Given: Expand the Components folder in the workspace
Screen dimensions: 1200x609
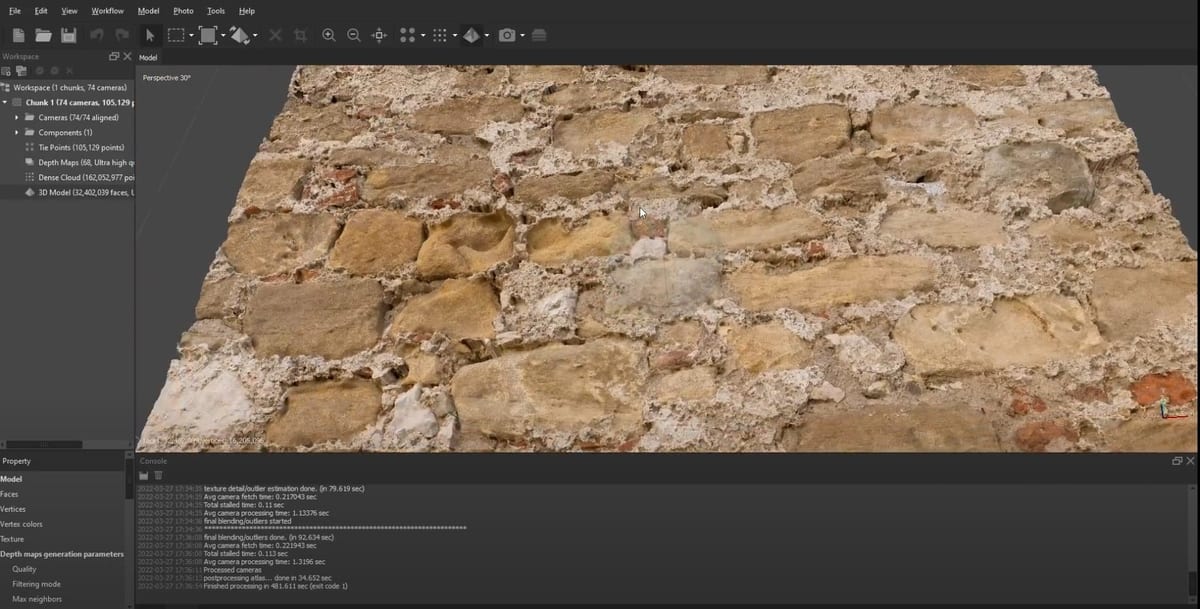Looking at the screenshot, I should 17,132.
